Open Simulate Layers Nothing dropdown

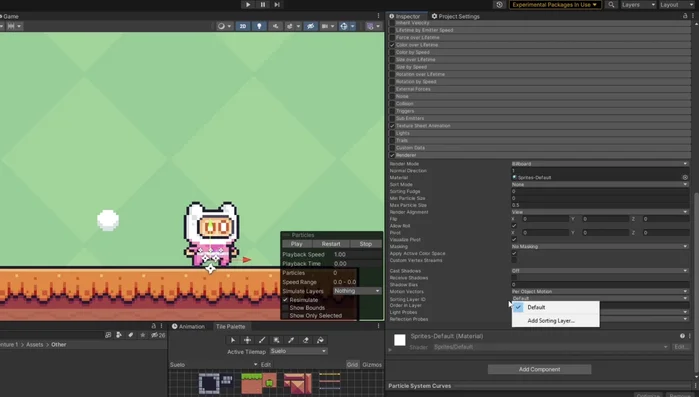357,291
